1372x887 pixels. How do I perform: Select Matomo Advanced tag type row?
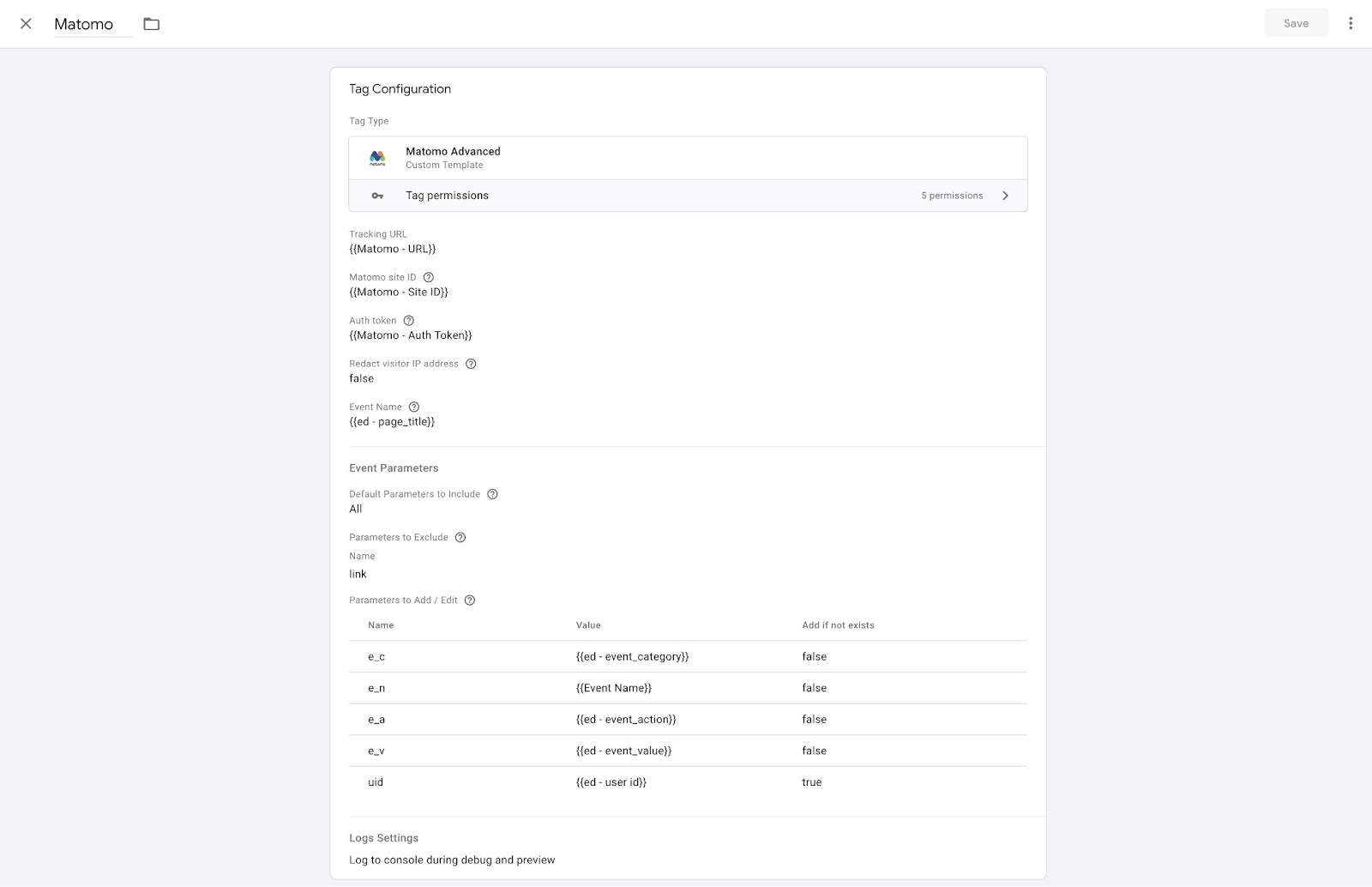[x=688, y=158]
